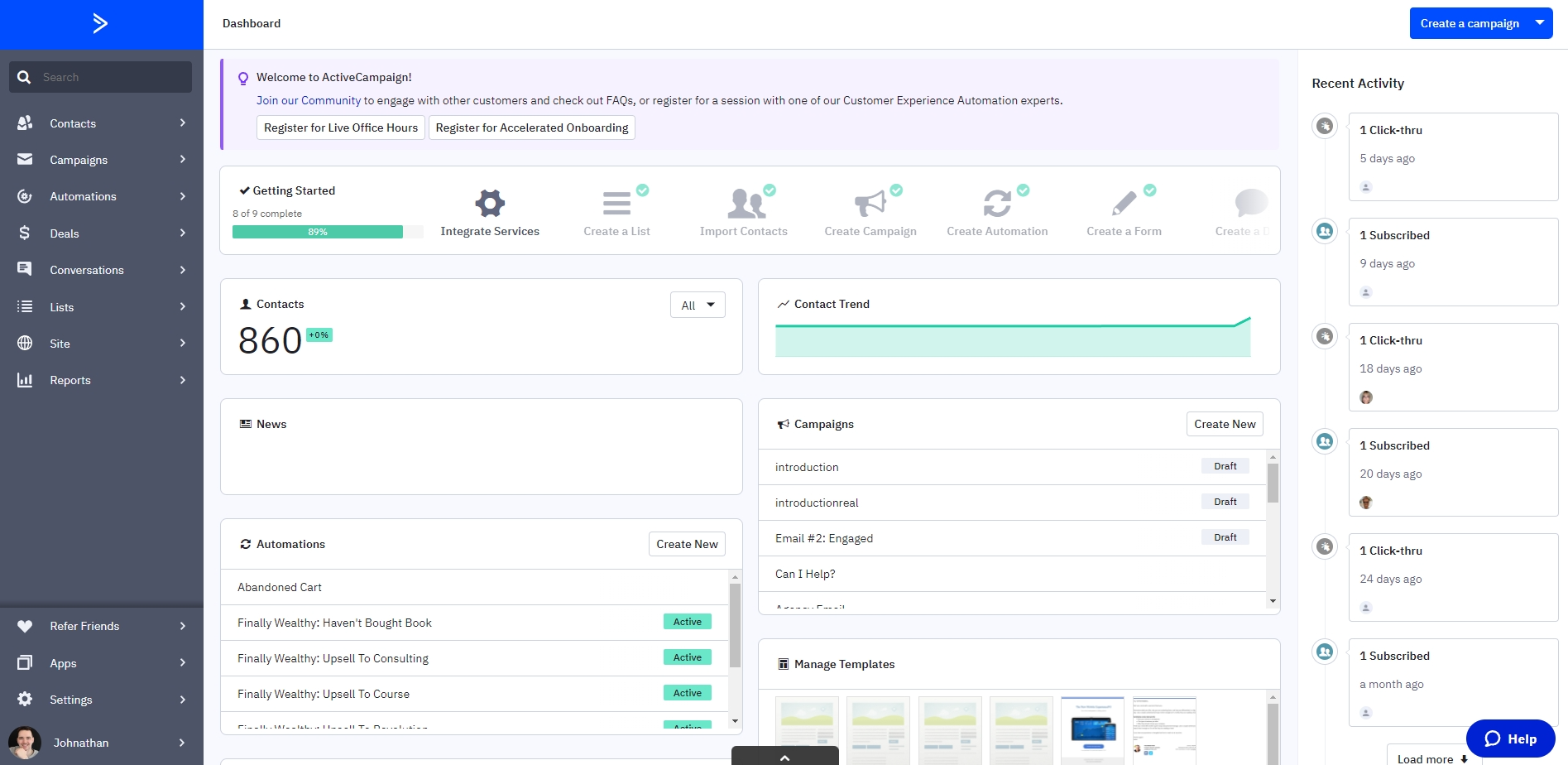This screenshot has height=765, width=1568.
Task: Open the Conversations menu item
Action: (102, 270)
